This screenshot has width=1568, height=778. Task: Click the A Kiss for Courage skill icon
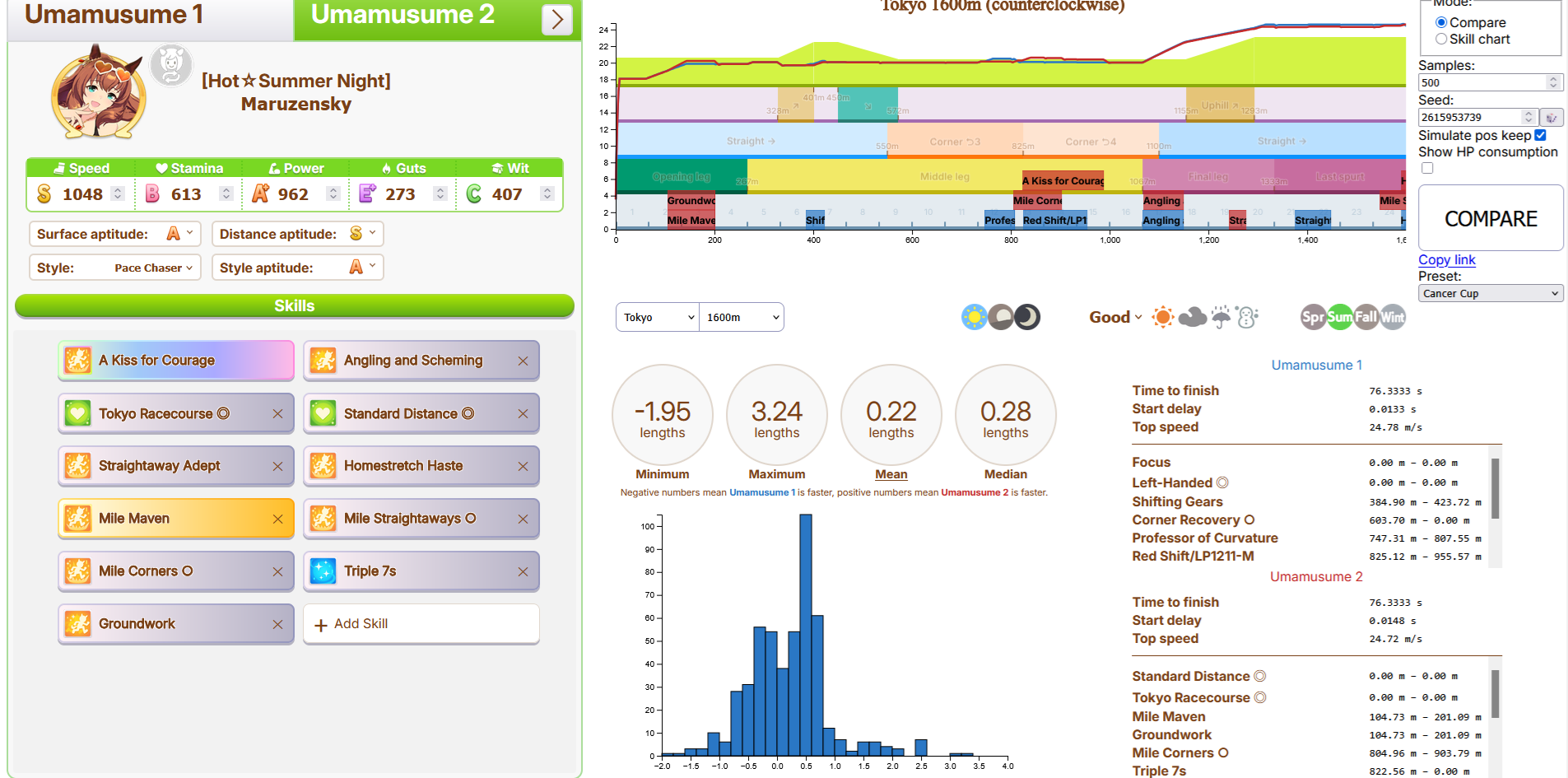pyautogui.click(x=77, y=361)
